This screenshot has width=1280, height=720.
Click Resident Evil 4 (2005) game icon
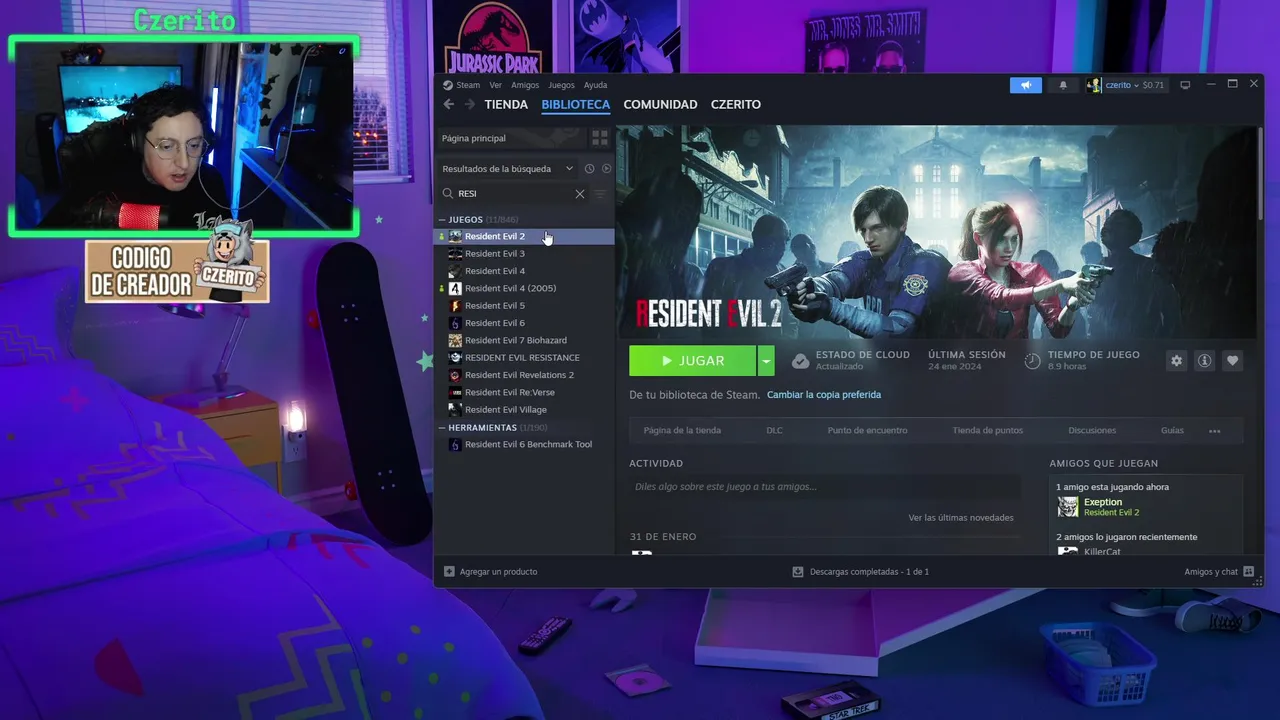pos(455,288)
